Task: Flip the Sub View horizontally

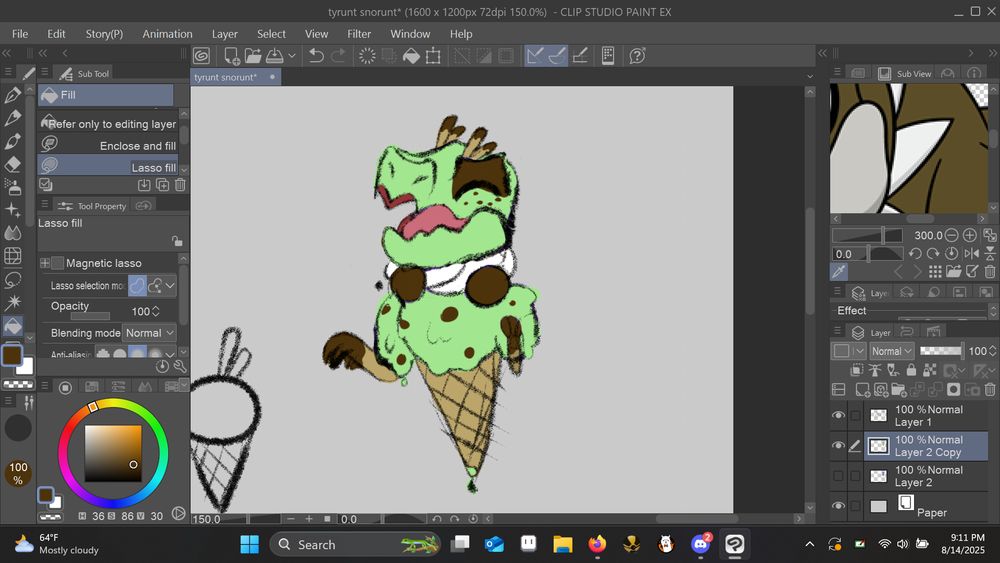Action: (x=971, y=254)
